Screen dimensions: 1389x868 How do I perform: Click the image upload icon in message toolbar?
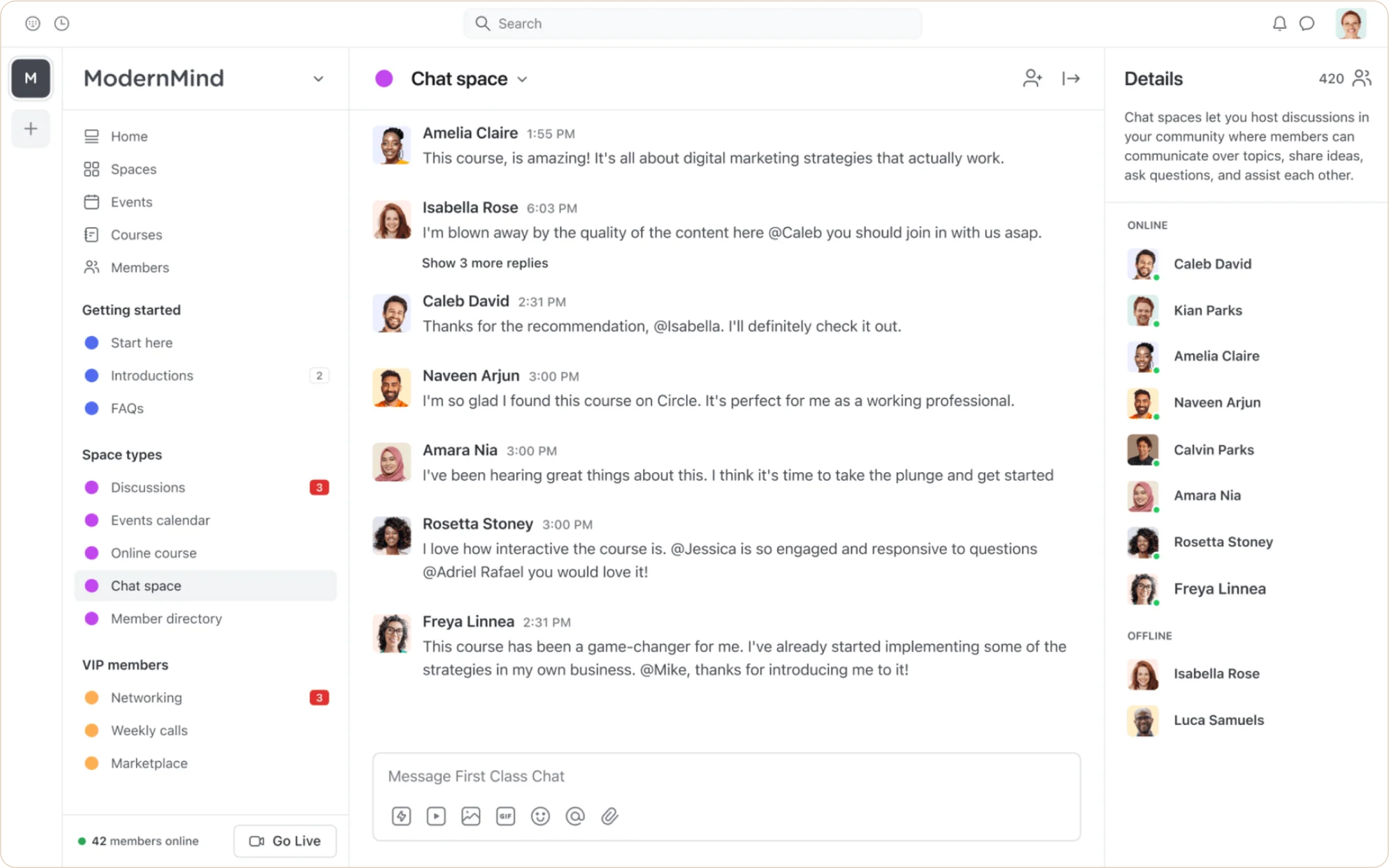coord(470,816)
